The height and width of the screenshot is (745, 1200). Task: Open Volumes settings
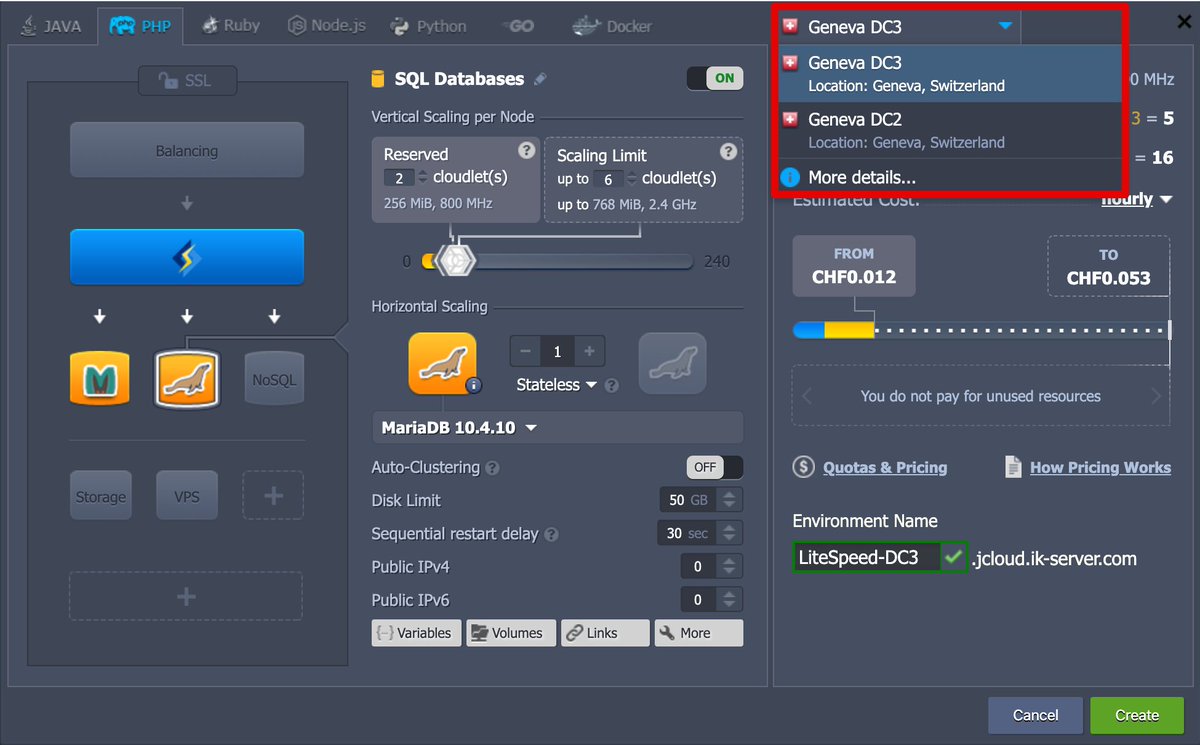pos(511,633)
